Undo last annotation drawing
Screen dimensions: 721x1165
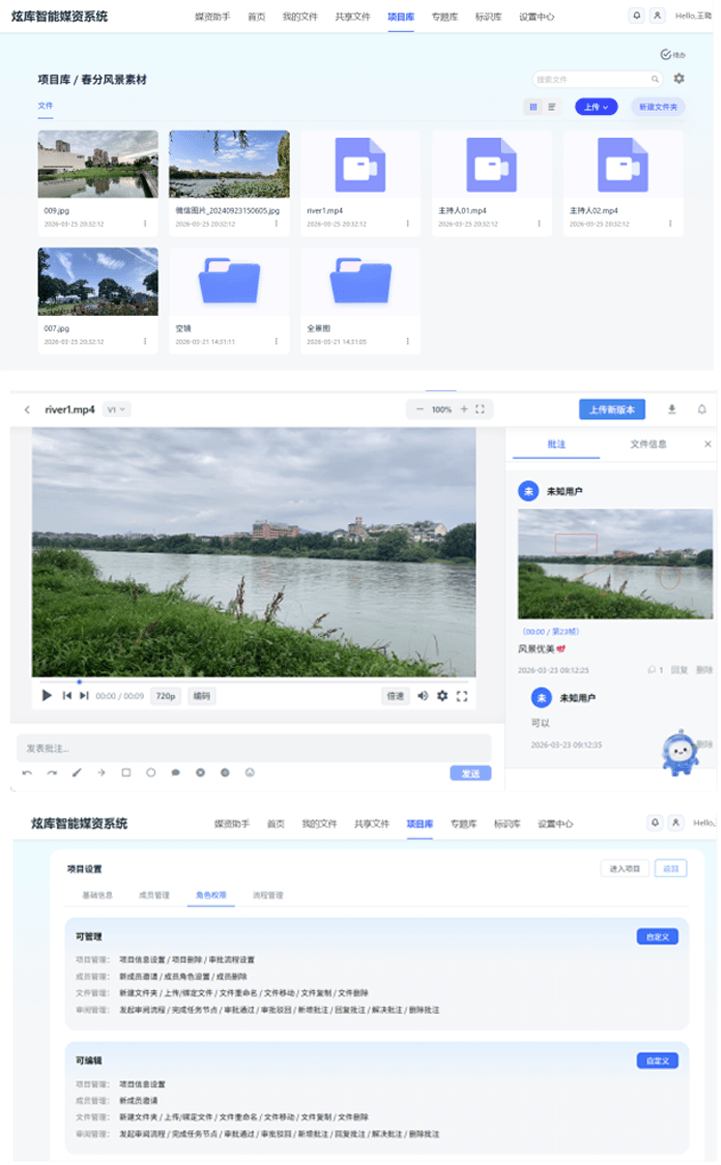pos(27,773)
